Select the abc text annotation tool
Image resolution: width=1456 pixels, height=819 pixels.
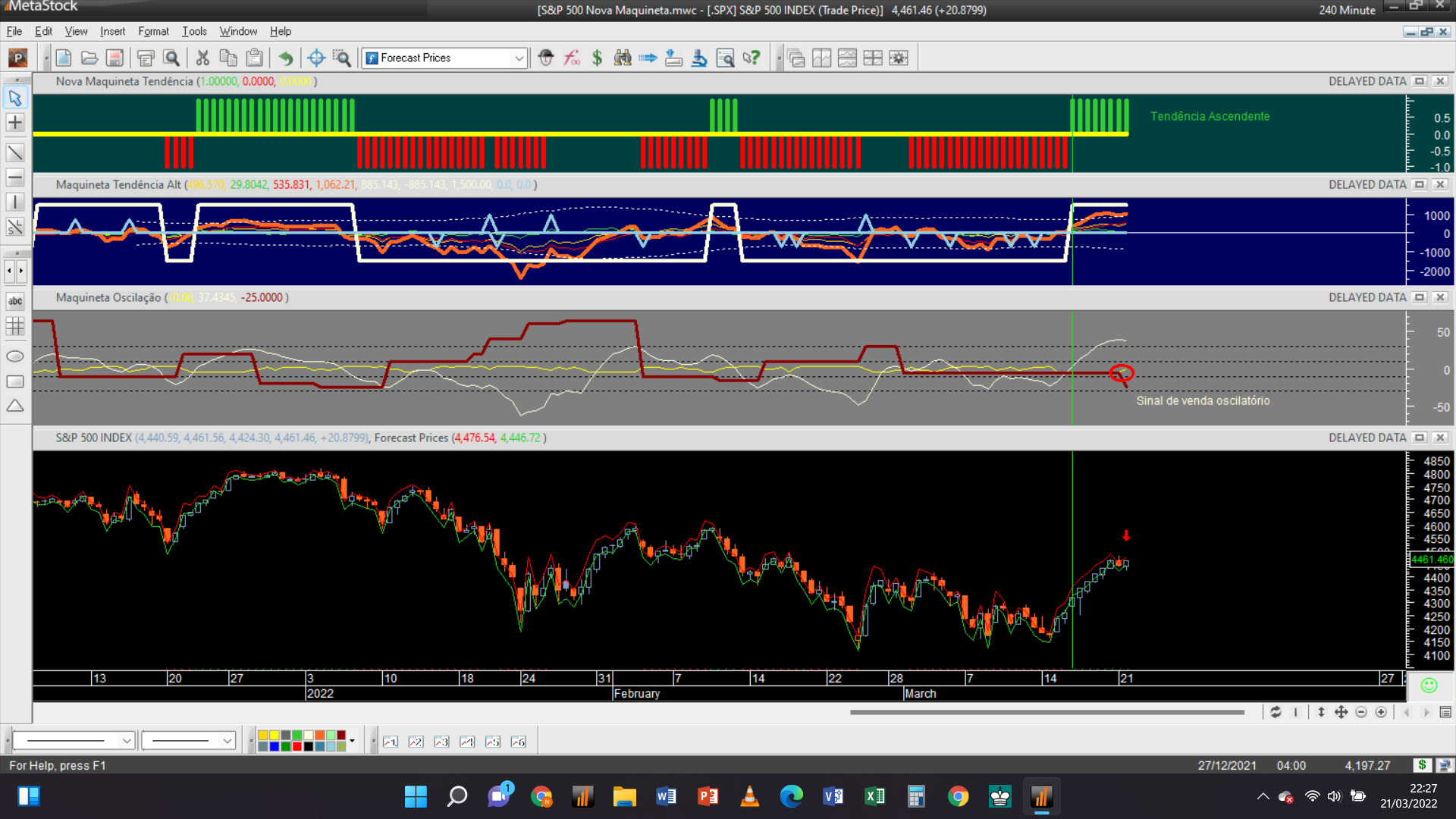point(14,301)
